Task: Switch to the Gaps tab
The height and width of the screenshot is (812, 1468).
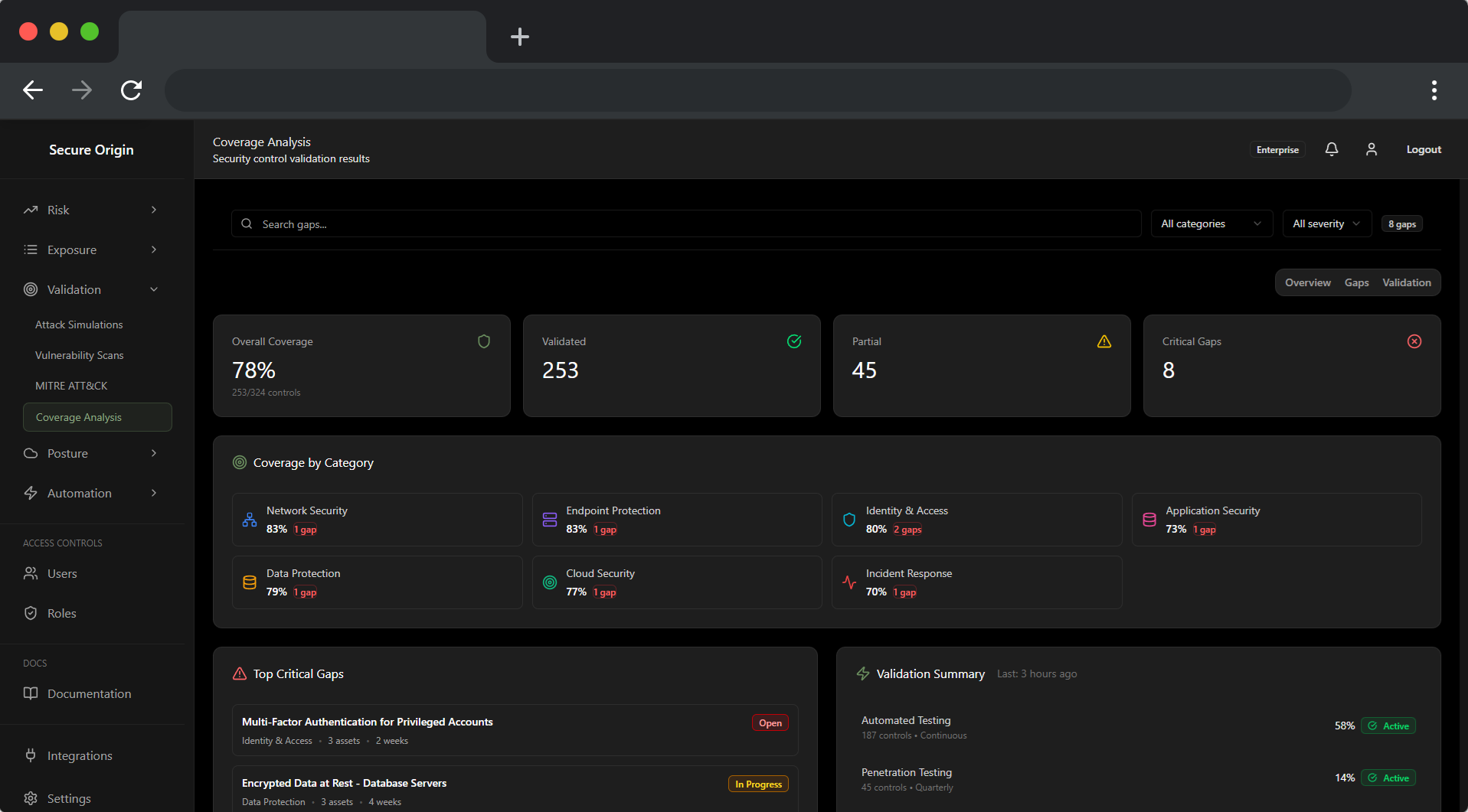Action: pos(1356,282)
